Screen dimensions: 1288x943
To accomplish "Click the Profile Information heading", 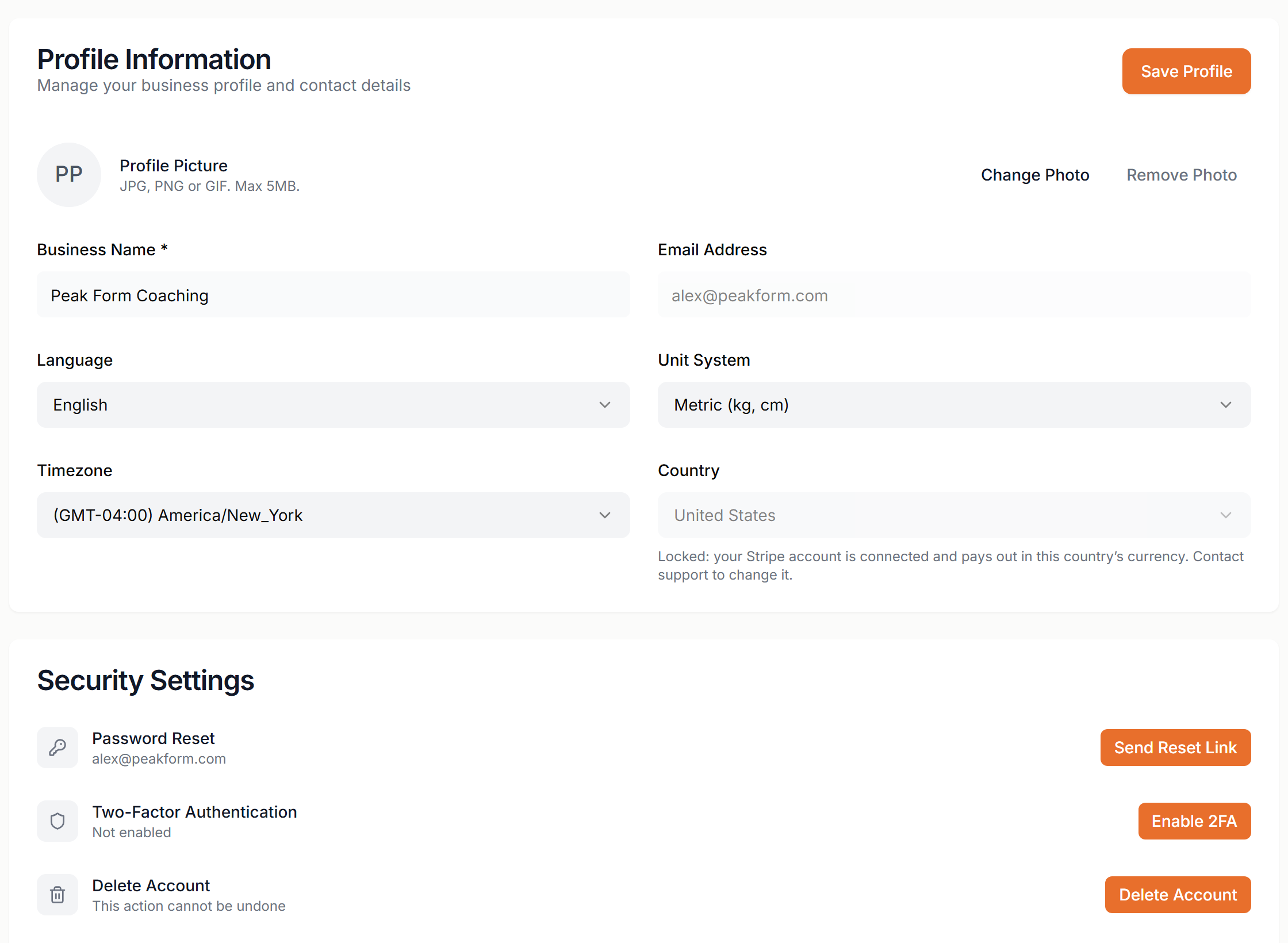I will coord(154,59).
